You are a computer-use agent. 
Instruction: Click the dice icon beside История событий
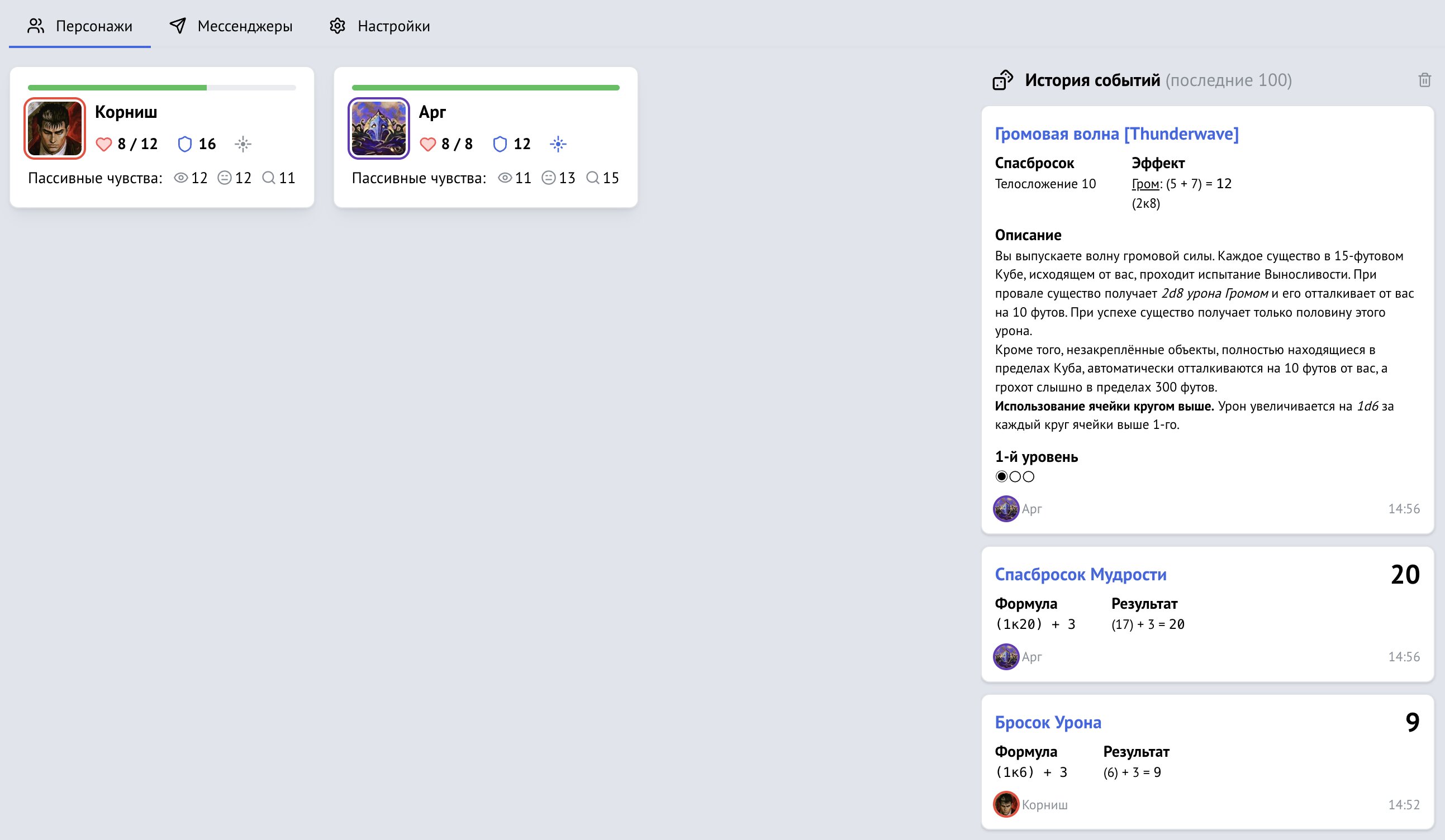tap(1003, 80)
